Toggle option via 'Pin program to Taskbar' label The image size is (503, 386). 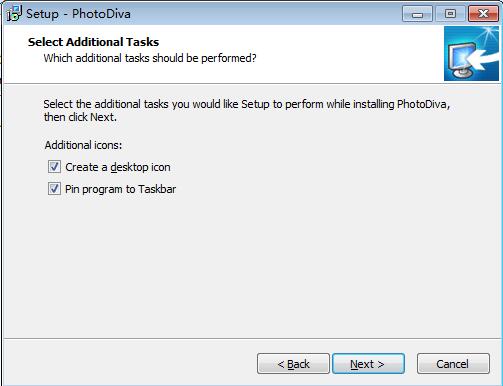pyautogui.click(x=120, y=189)
